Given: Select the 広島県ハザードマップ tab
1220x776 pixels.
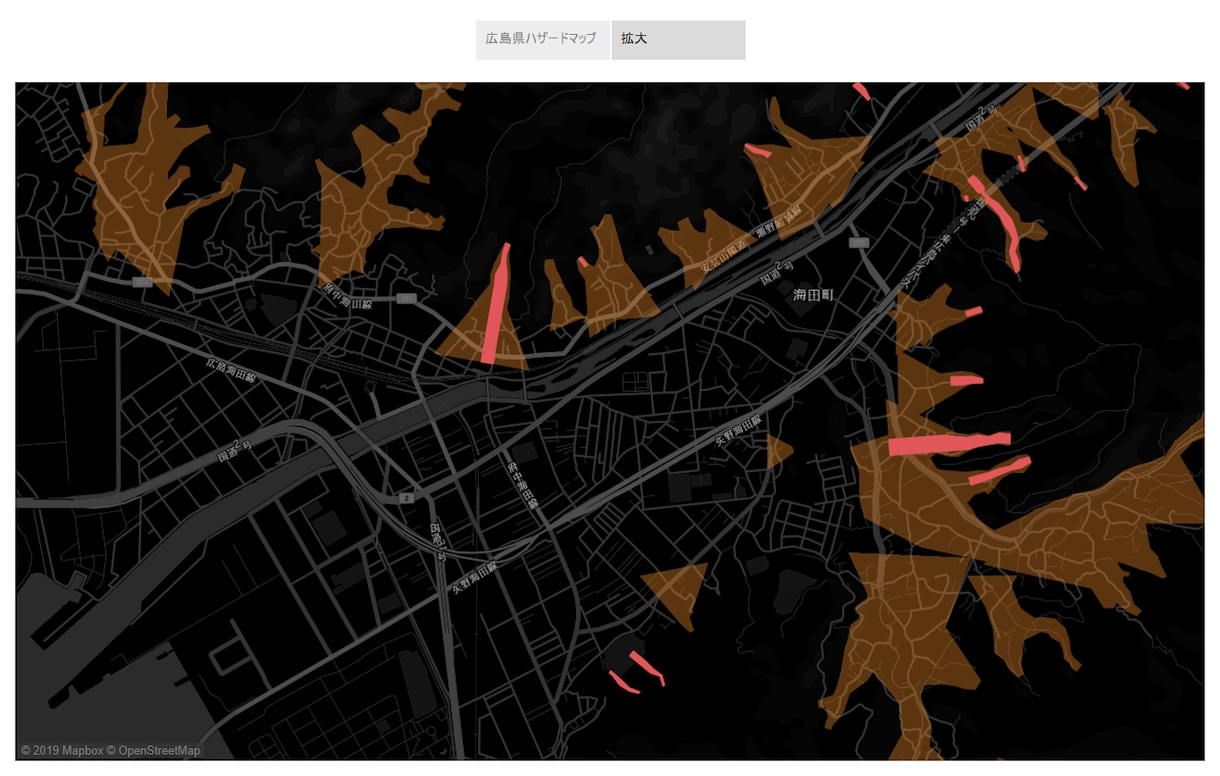Looking at the screenshot, I should point(542,40).
